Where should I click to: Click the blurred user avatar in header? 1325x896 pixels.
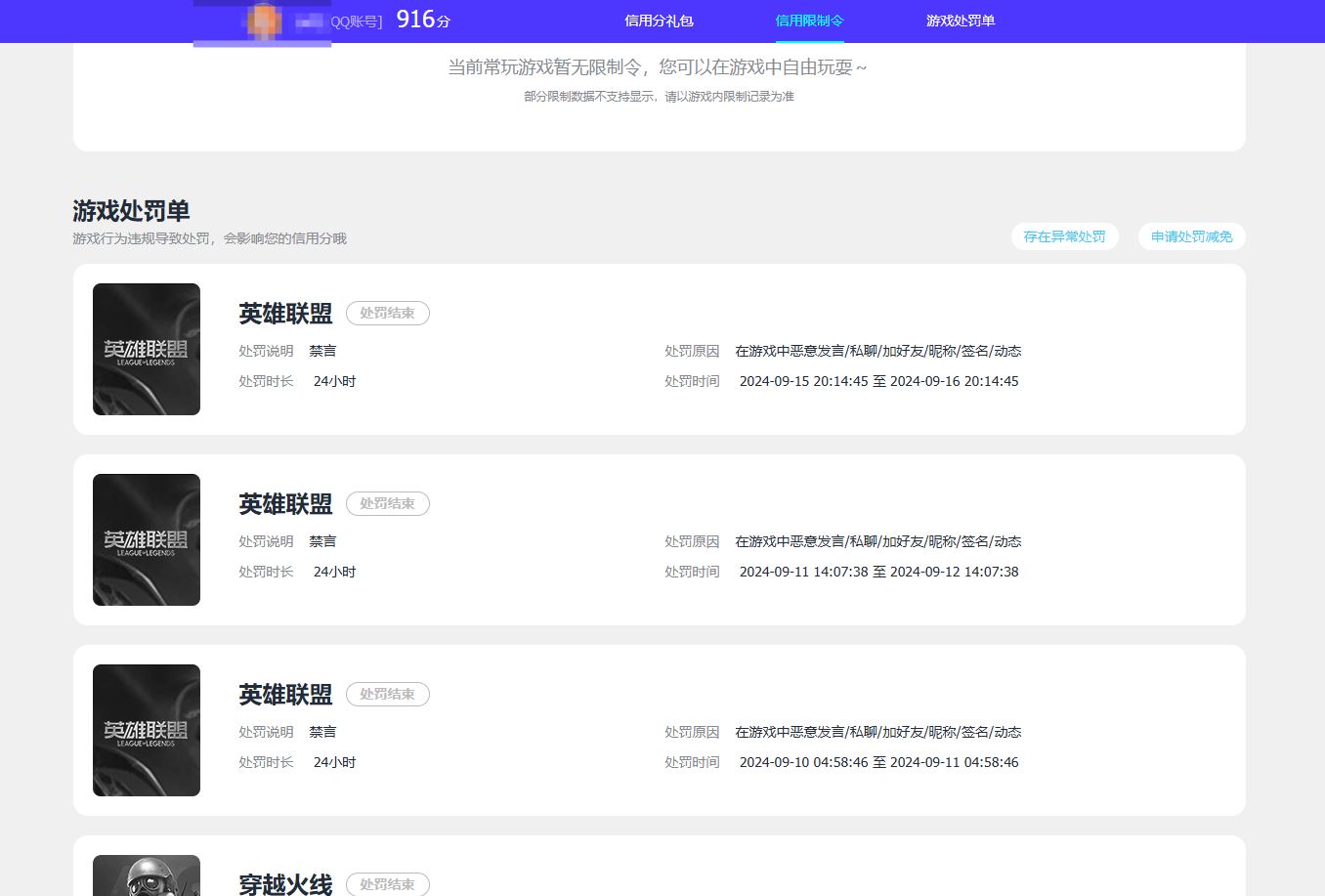263,21
